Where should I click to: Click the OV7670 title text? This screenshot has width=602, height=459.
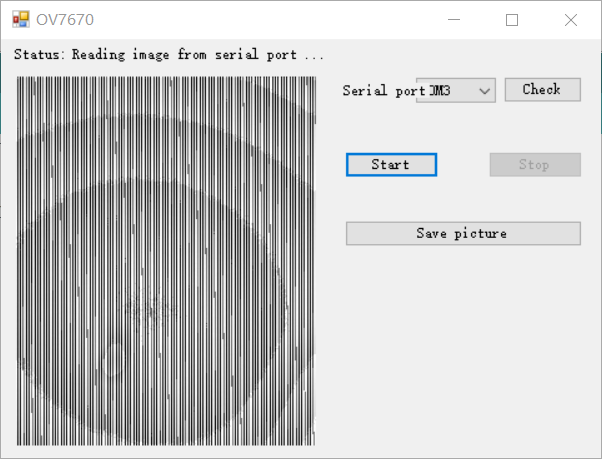66,20
